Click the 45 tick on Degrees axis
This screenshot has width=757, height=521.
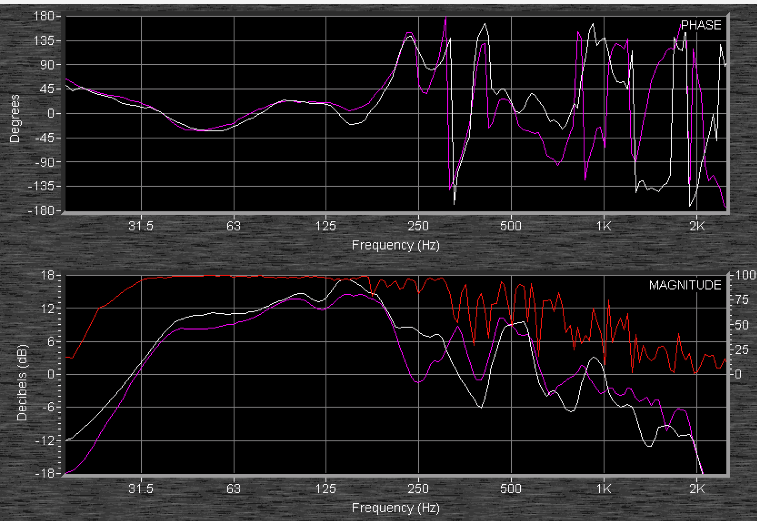46,89
